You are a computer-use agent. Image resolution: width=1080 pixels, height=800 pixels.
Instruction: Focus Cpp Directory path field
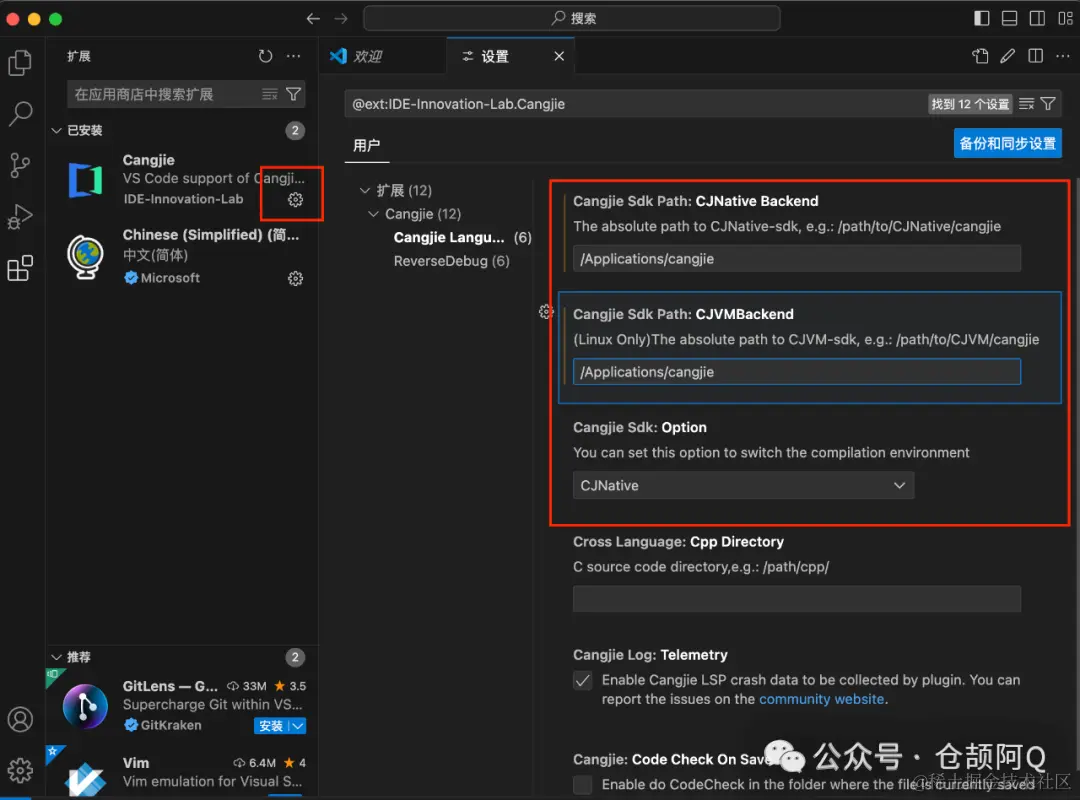(x=796, y=599)
